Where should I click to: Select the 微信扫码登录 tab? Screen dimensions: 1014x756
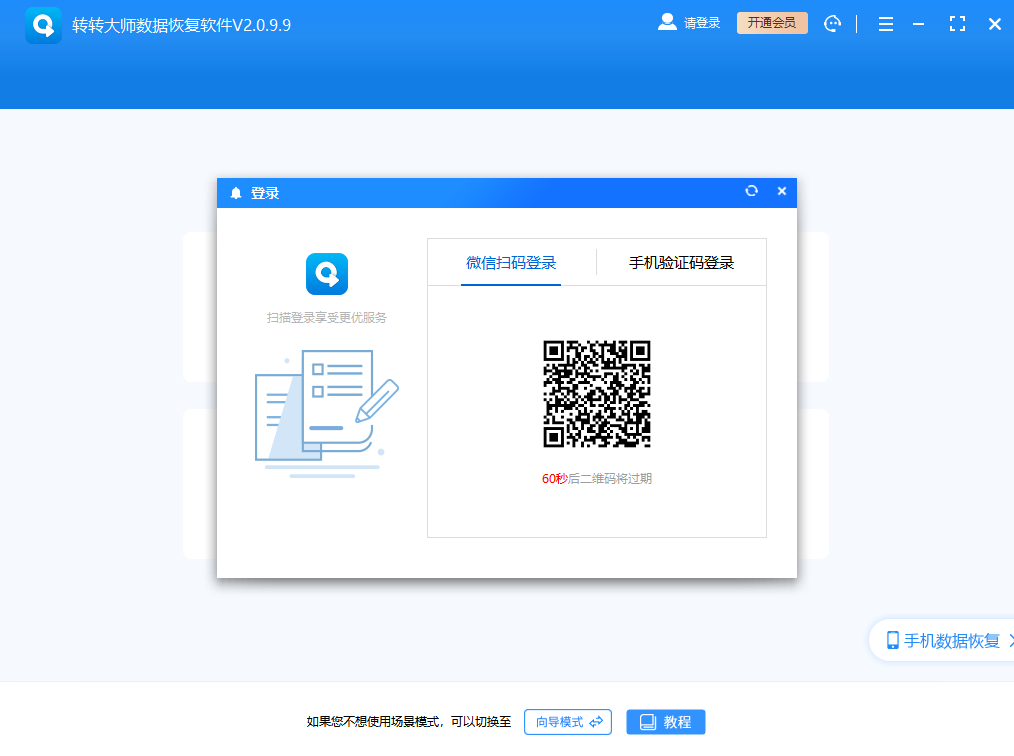[511, 263]
